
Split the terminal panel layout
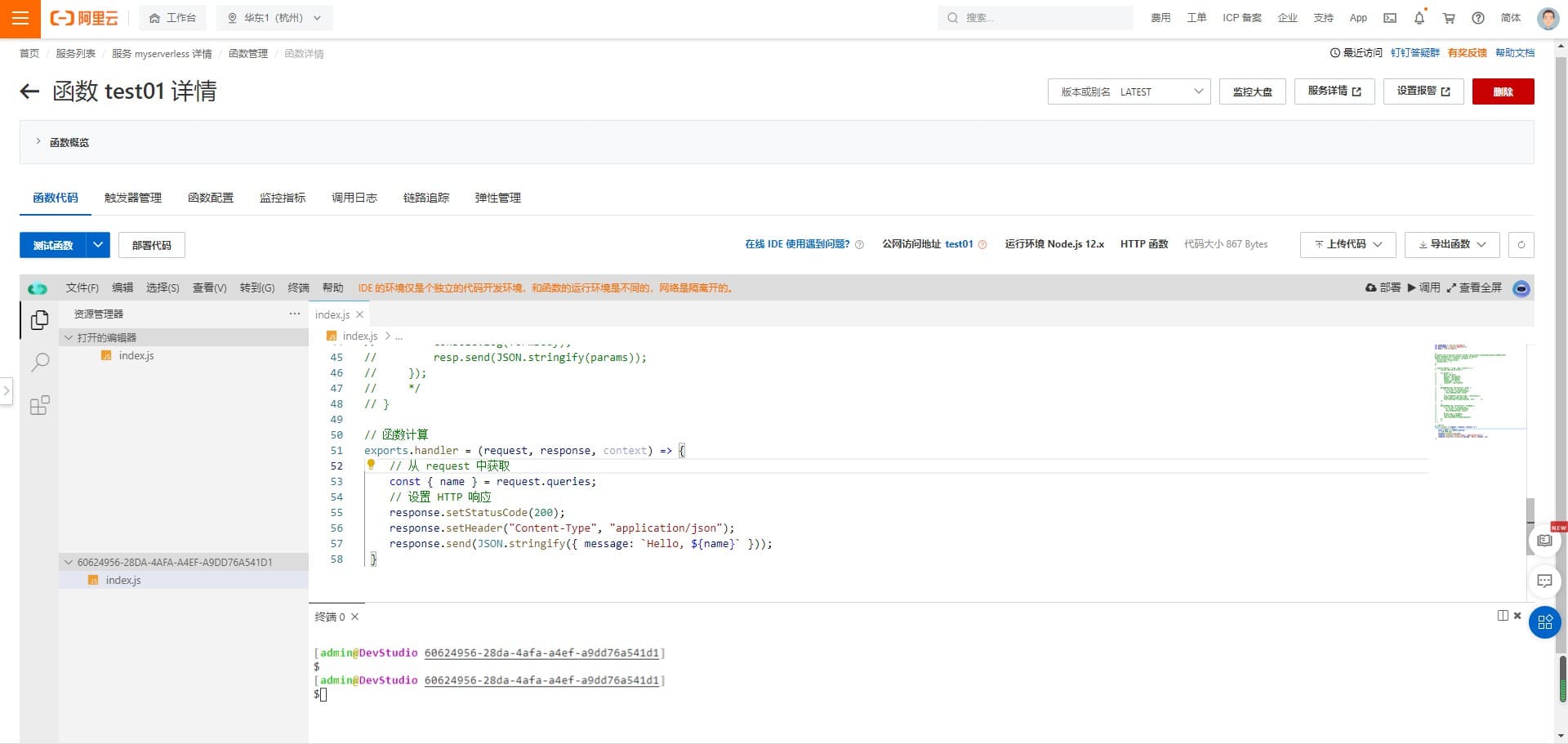click(1502, 616)
